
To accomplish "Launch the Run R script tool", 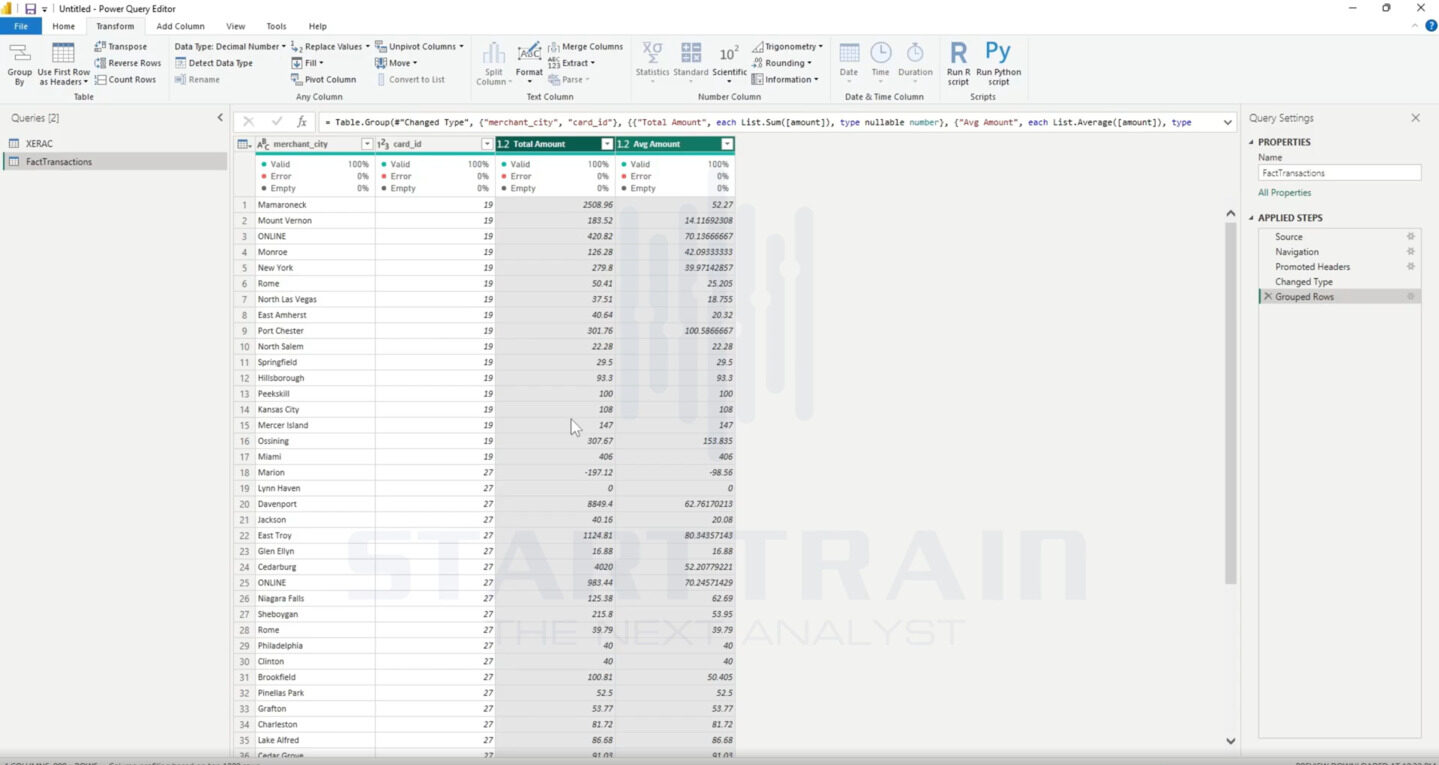I will pos(958,63).
